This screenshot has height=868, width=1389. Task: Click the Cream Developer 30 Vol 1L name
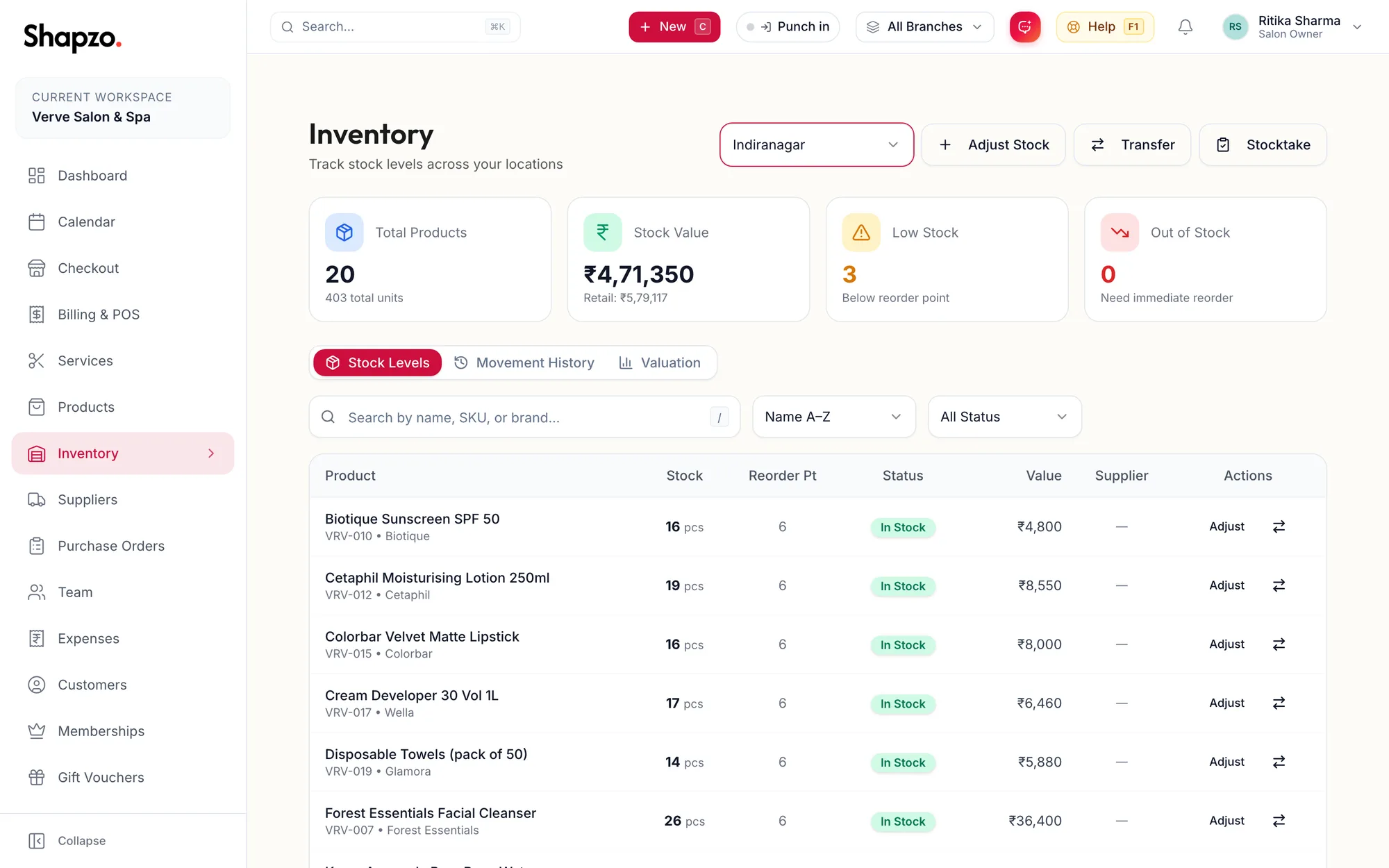412,695
